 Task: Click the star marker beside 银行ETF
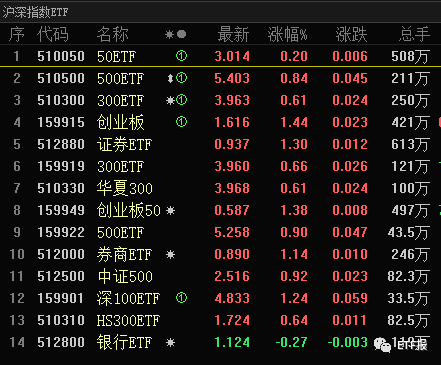[x=170, y=342]
